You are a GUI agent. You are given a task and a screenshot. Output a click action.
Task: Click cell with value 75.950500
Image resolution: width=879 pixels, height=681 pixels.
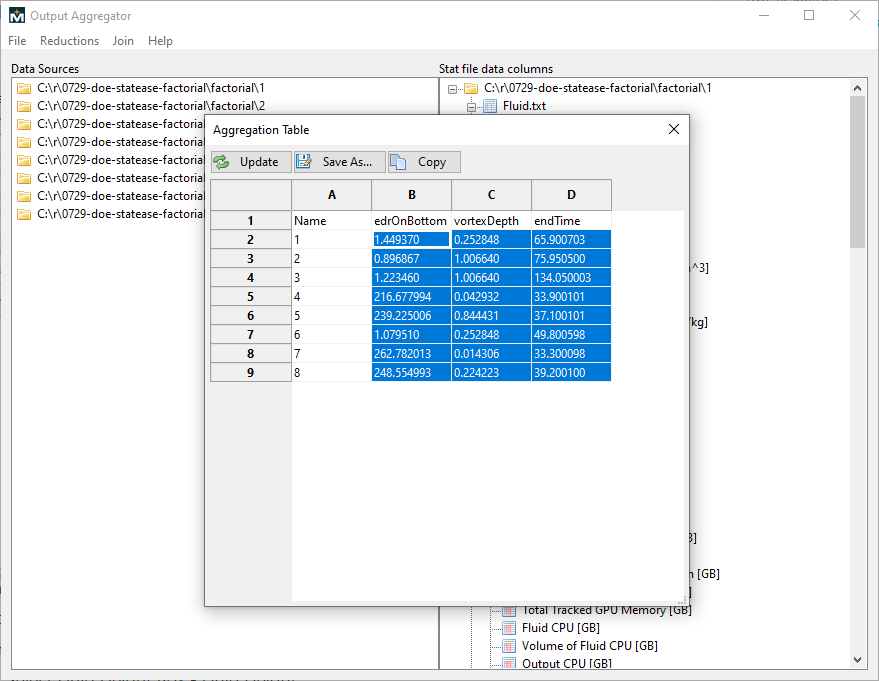(x=571, y=258)
